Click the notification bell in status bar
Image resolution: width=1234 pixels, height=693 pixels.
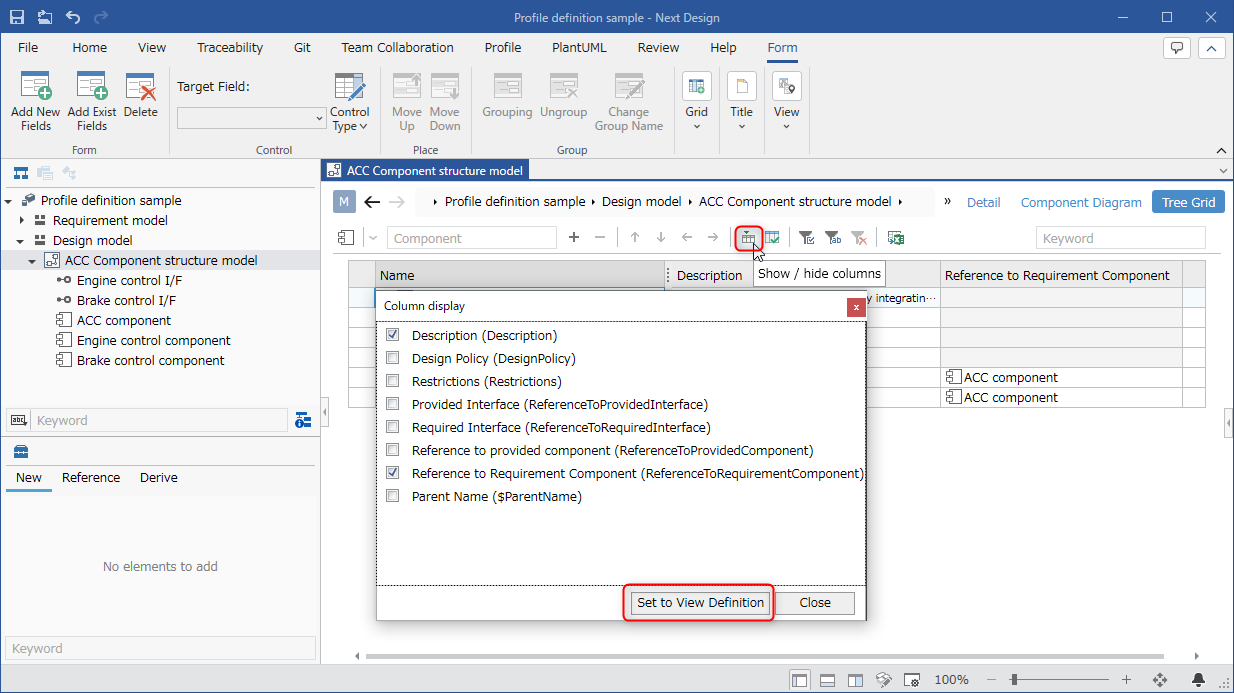pyautogui.click(x=1198, y=680)
